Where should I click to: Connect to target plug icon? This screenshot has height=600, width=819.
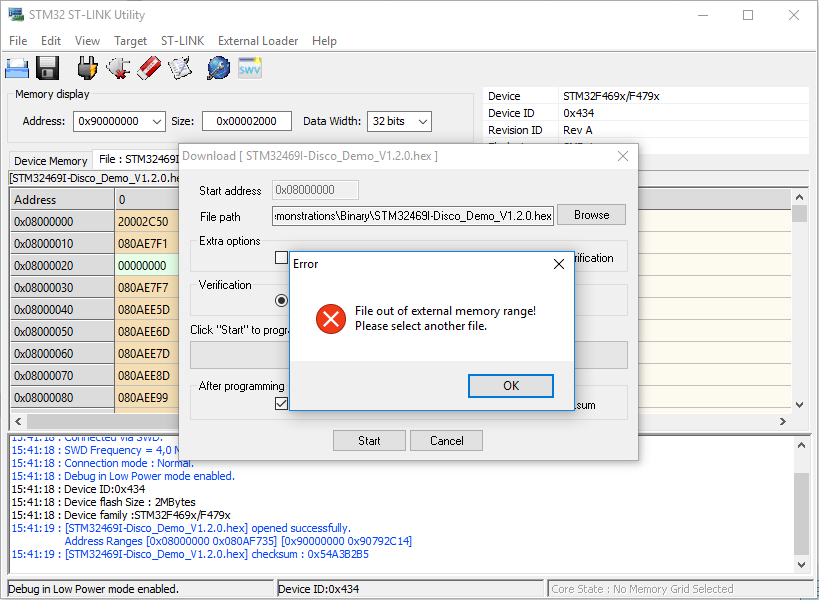pyautogui.click(x=87, y=68)
